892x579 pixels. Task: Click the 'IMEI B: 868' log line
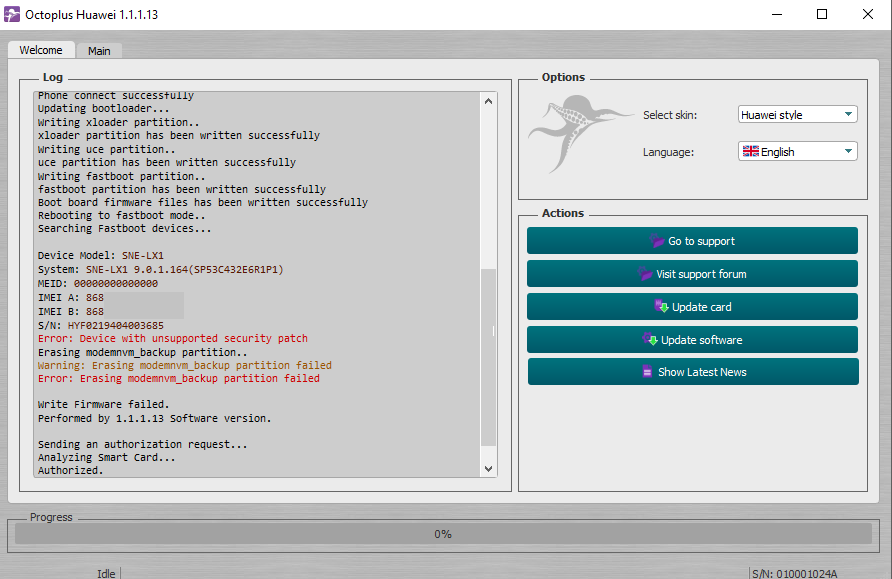pyautogui.click(x=71, y=312)
